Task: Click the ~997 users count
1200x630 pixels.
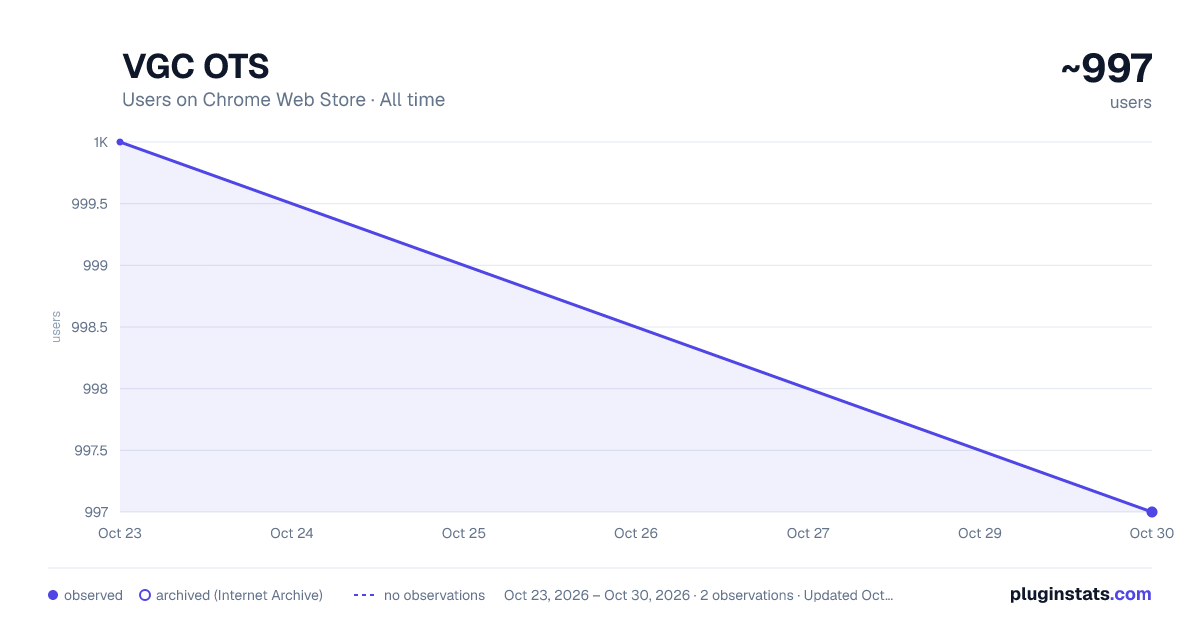Action: (x=1106, y=69)
